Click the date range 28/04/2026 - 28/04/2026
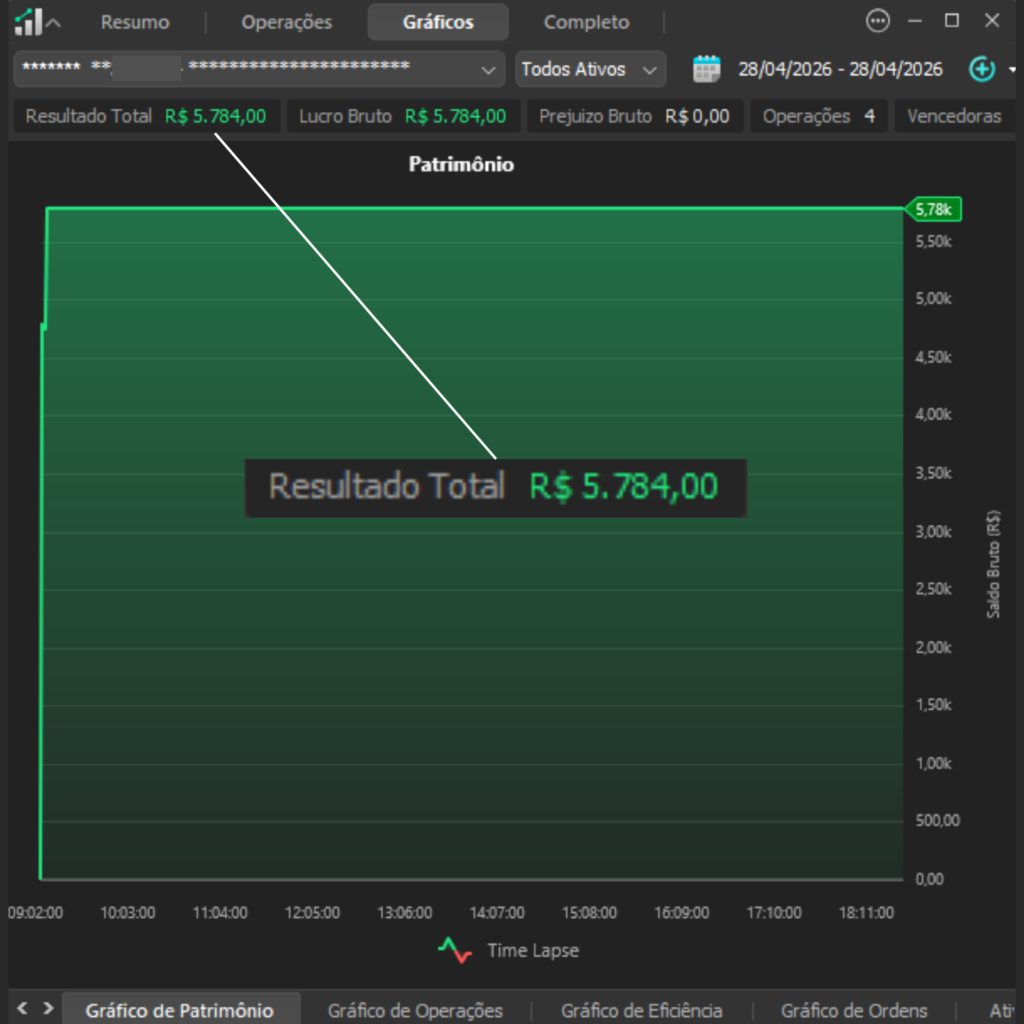 pyautogui.click(x=840, y=69)
